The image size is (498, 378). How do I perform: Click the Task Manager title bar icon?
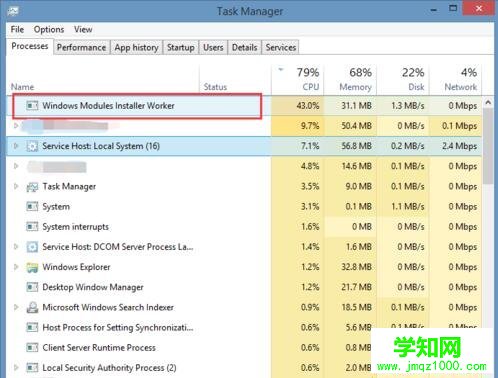click(x=13, y=11)
